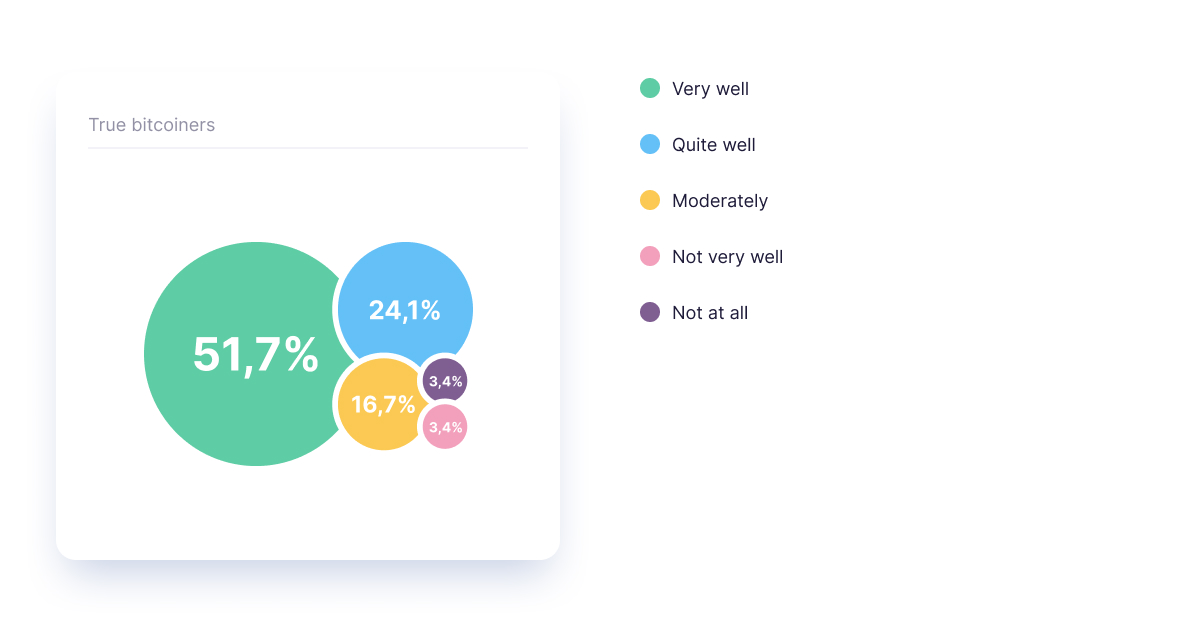Select the Not at all legend label
This screenshot has width=1200, height=630.
click(710, 313)
